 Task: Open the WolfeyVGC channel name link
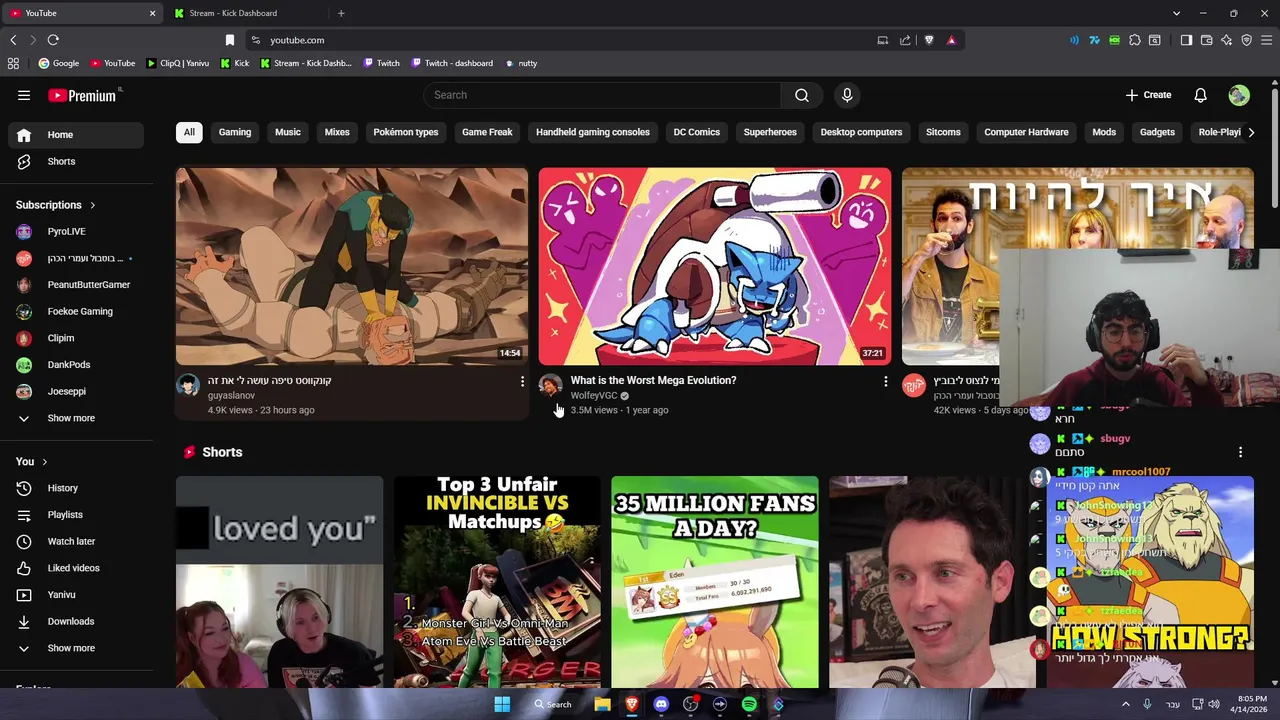pos(594,396)
